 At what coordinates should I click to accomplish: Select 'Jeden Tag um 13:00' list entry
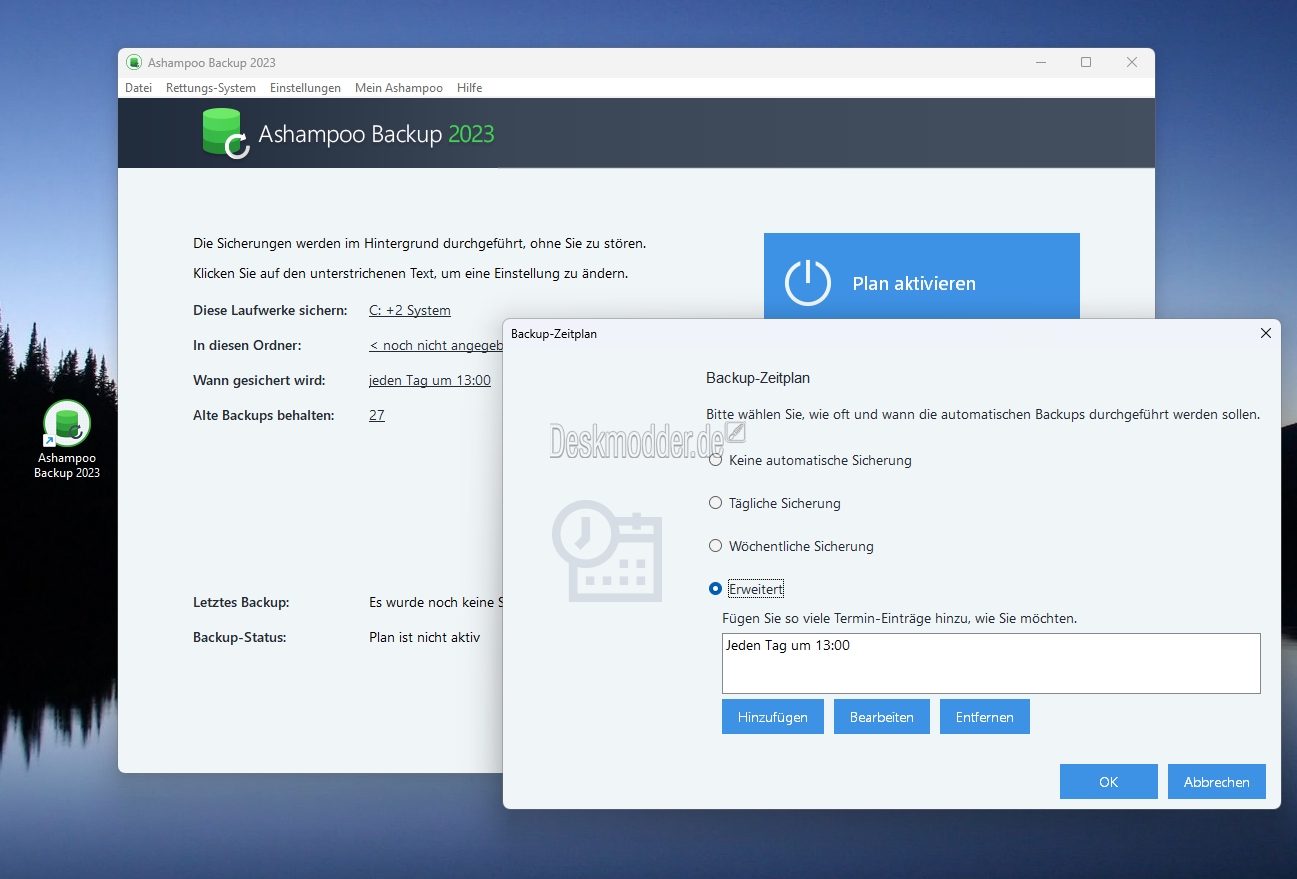click(788, 645)
